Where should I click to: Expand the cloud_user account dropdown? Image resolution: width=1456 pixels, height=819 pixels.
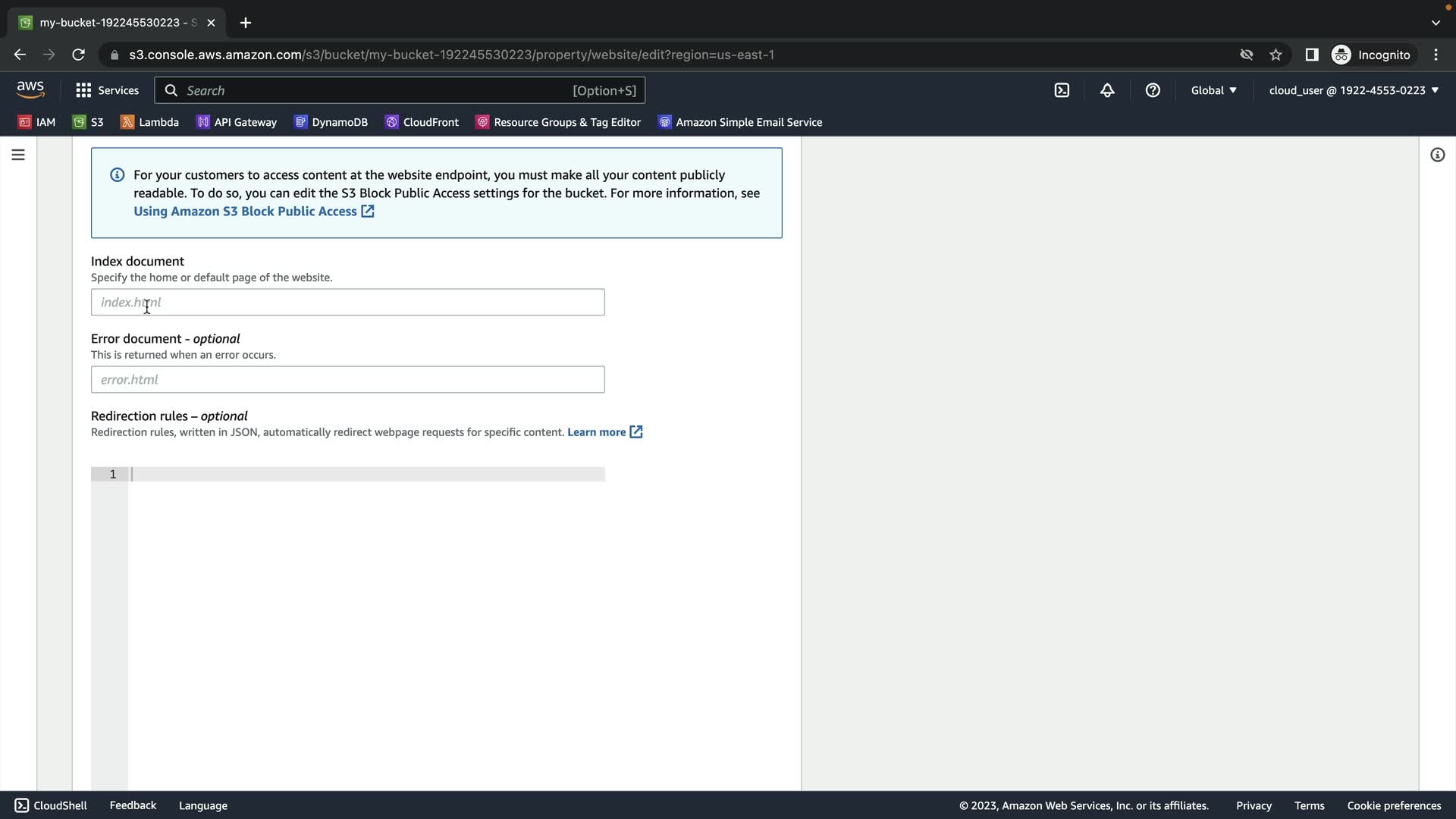1354,90
